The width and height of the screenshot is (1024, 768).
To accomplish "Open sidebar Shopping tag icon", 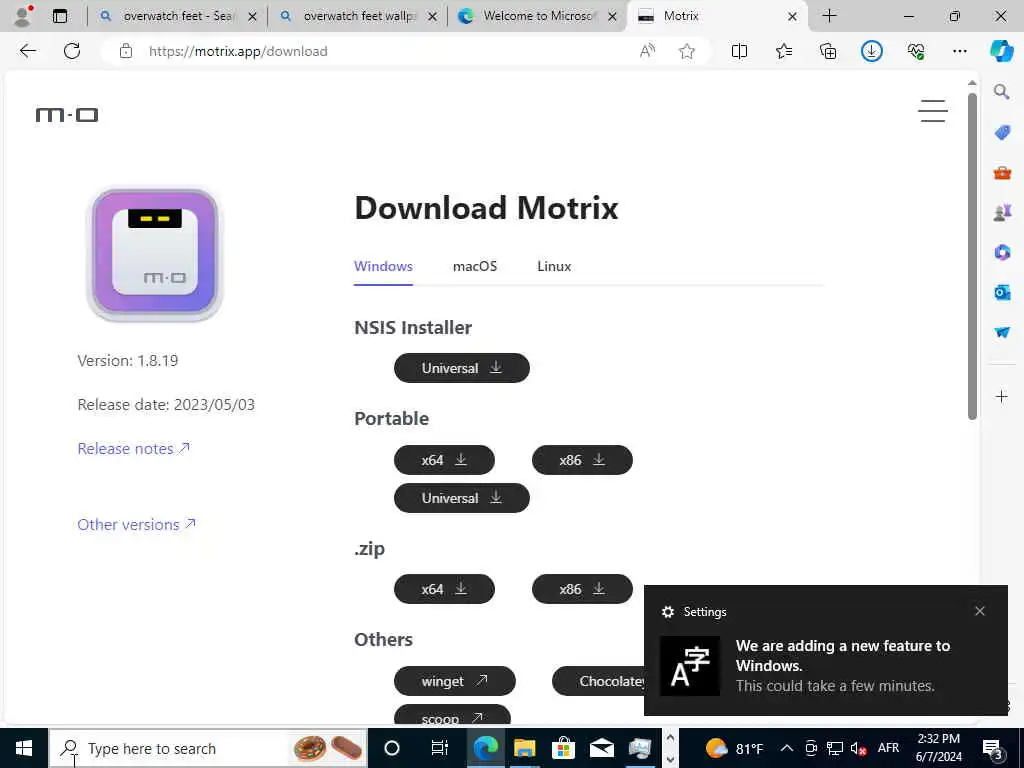I will pos(1002,133).
